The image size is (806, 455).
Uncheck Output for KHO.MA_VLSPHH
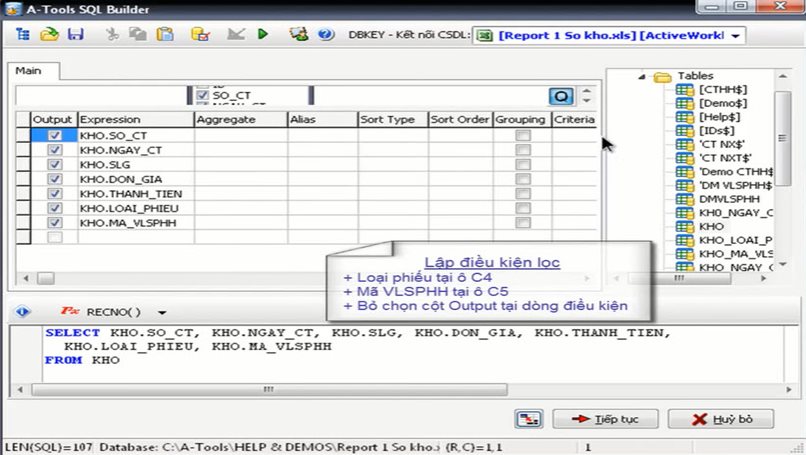(54, 223)
